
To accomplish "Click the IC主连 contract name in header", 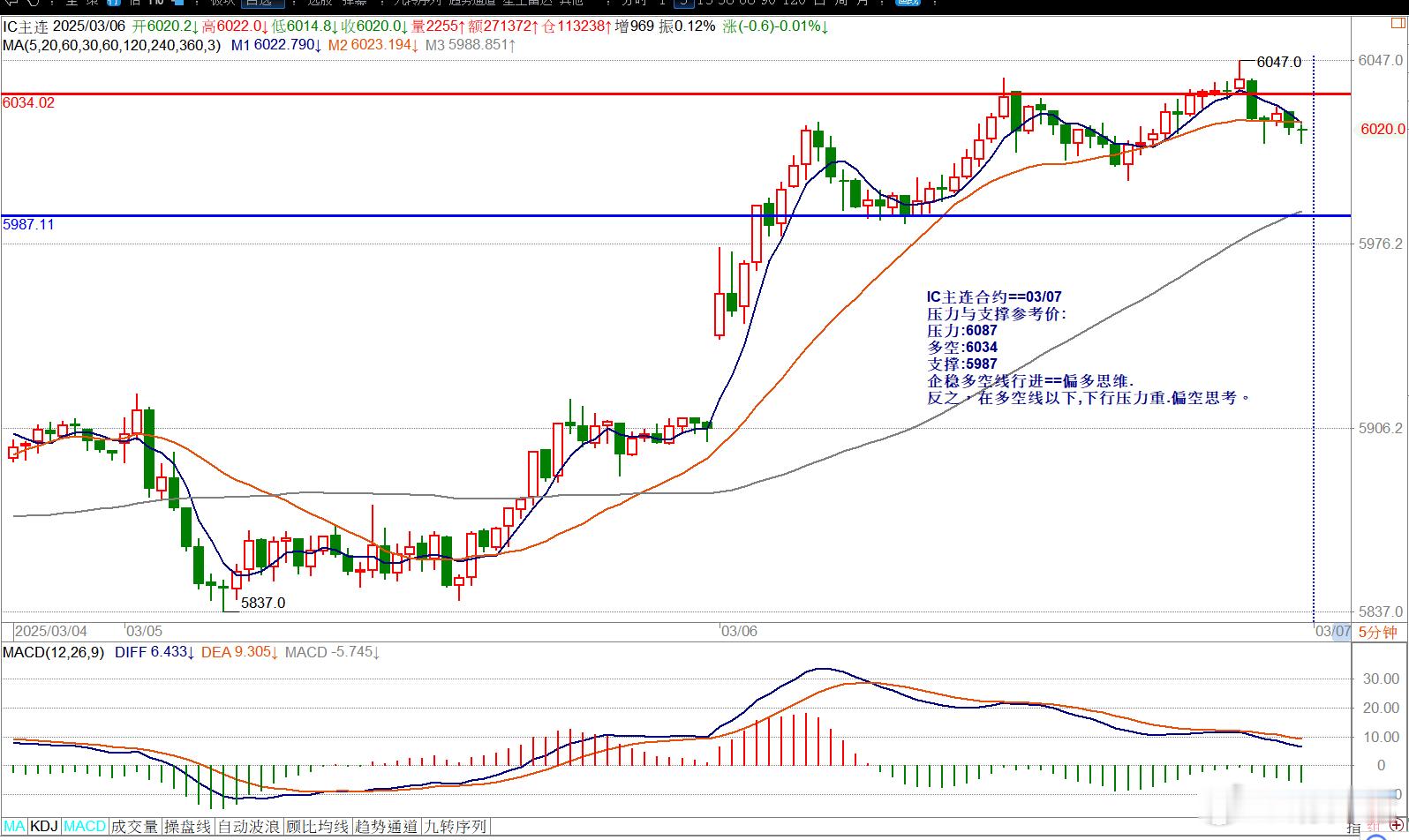I will point(26,26).
